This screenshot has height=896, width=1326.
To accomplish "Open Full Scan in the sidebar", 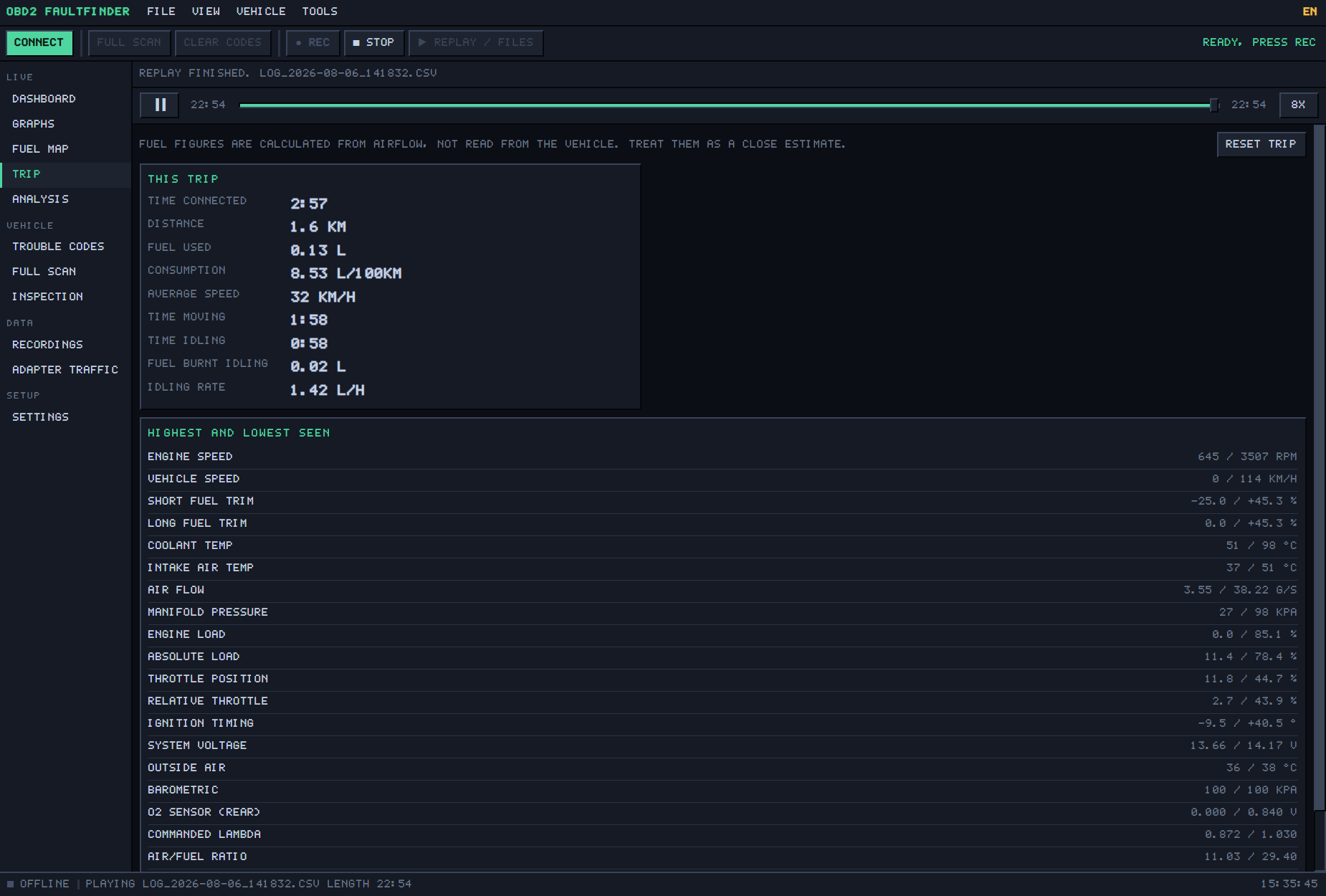I will (66, 272).
